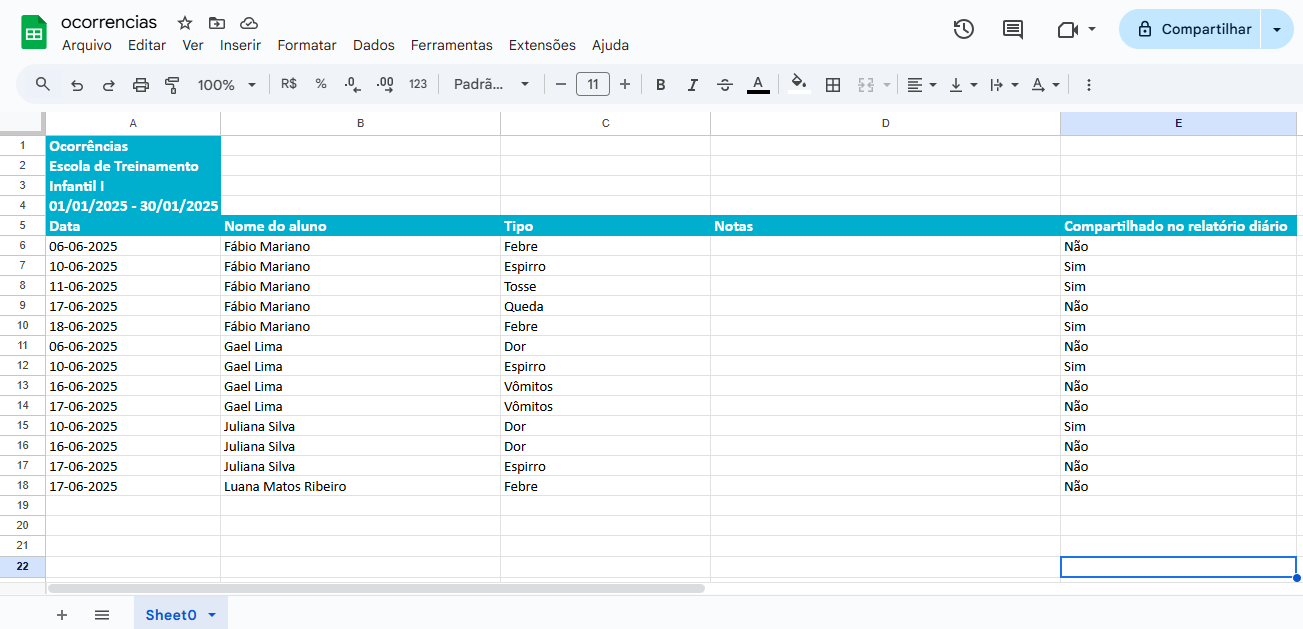Image resolution: width=1303 pixels, height=629 pixels.
Task: Click the merge cells icon
Action: (866, 85)
